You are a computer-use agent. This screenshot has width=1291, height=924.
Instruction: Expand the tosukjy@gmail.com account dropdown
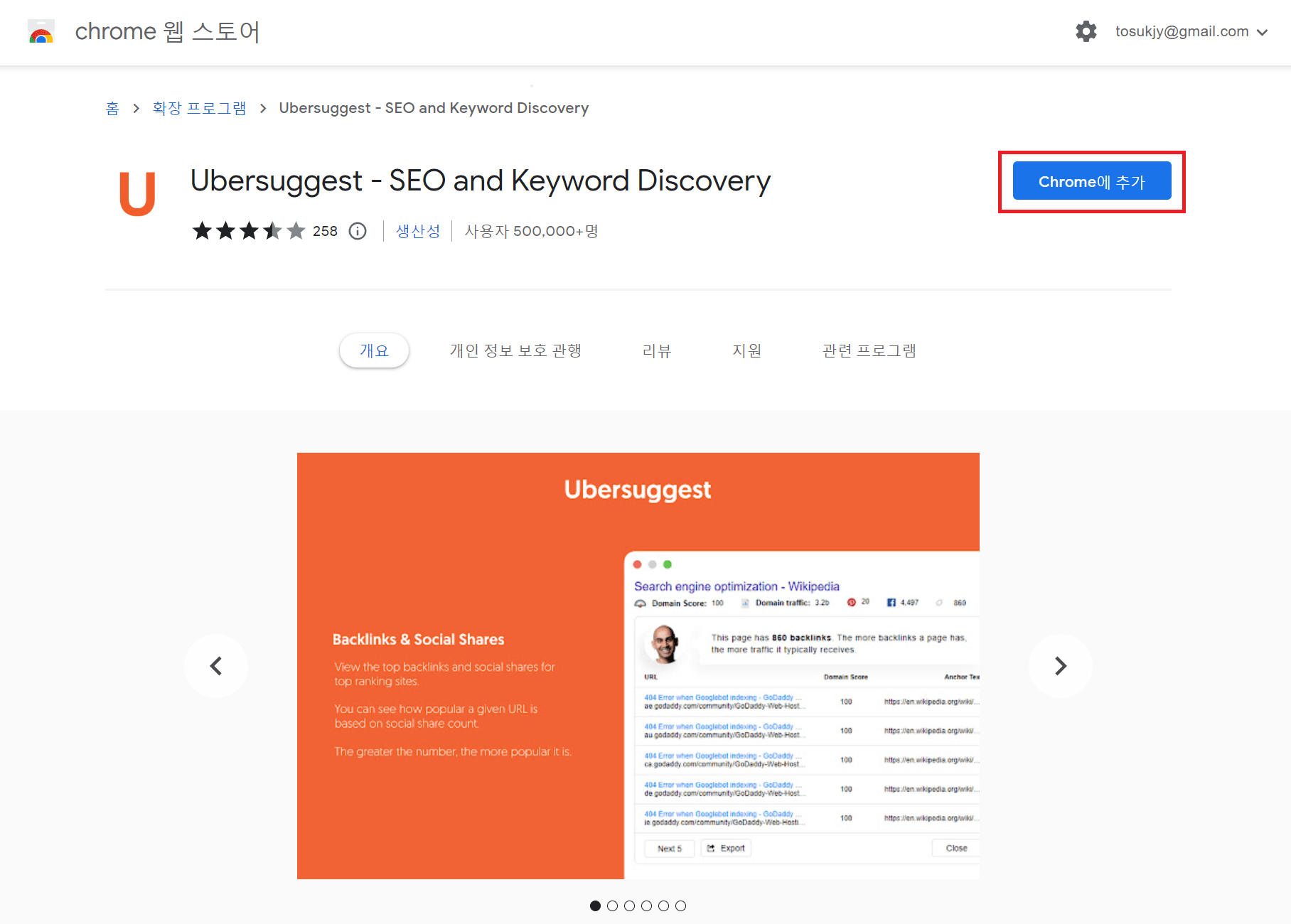(x=1191, y=31)
